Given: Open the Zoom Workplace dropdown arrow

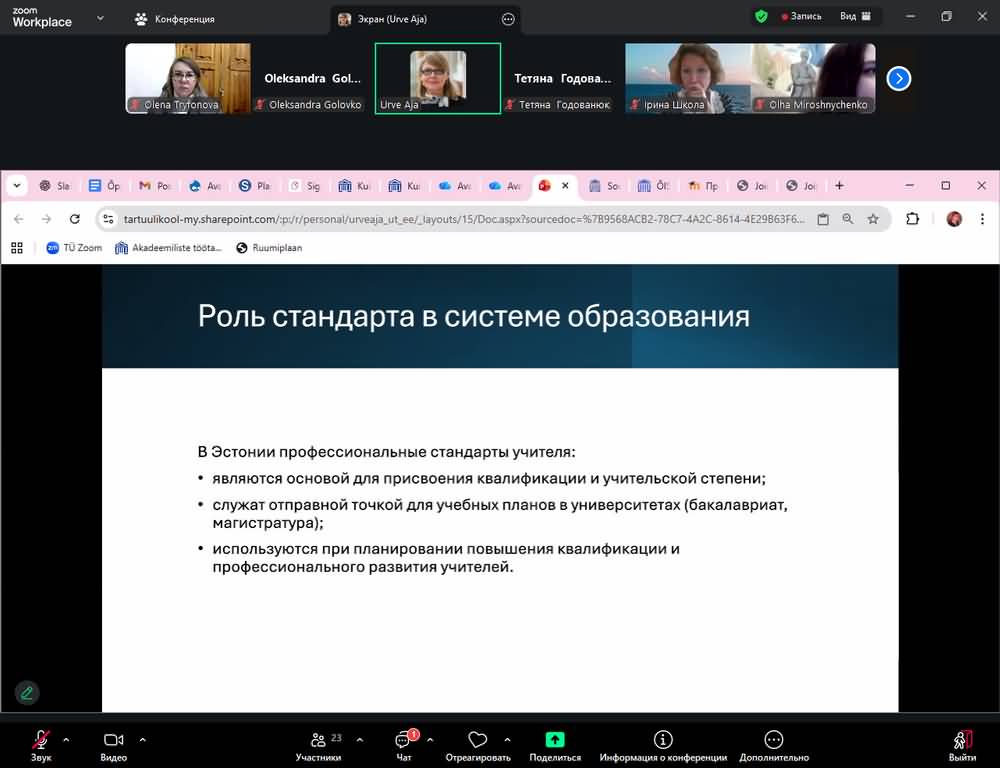Looking at the screenshot, I should click(x=100, y=18).
